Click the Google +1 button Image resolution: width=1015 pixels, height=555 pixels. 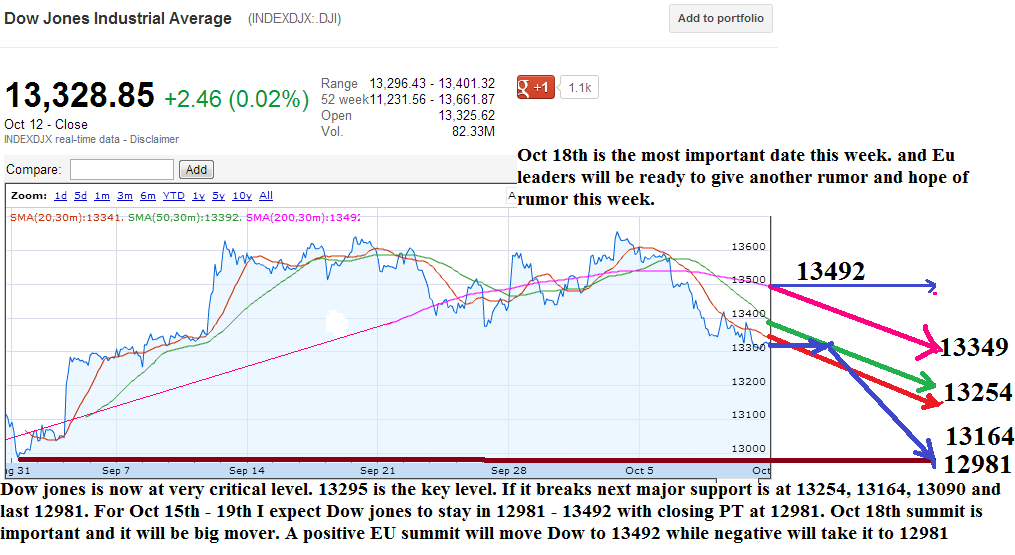[535, 87]
